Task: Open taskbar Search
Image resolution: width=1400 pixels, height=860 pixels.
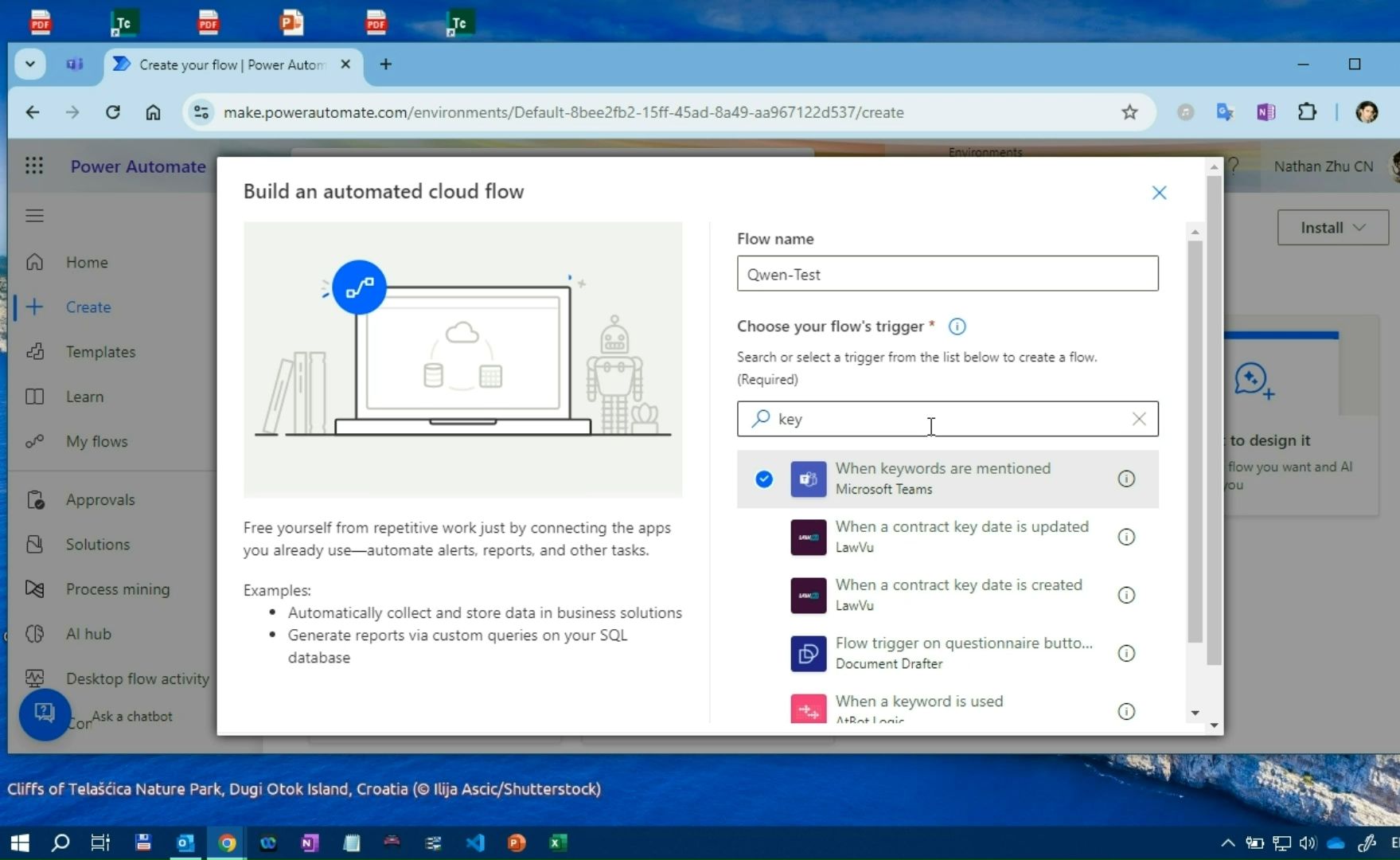Action: 60,842
